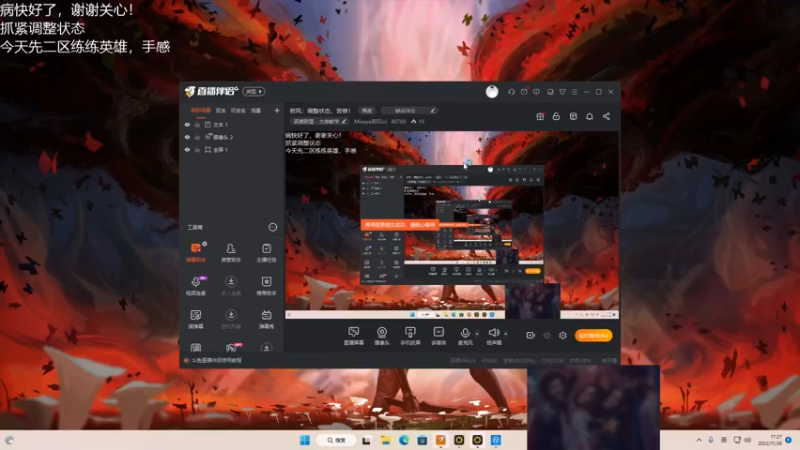Toggle the lock on 全屏 1 source
This screenshot has width=800, height=450.
pyautogui.click(x=197, y=149)
